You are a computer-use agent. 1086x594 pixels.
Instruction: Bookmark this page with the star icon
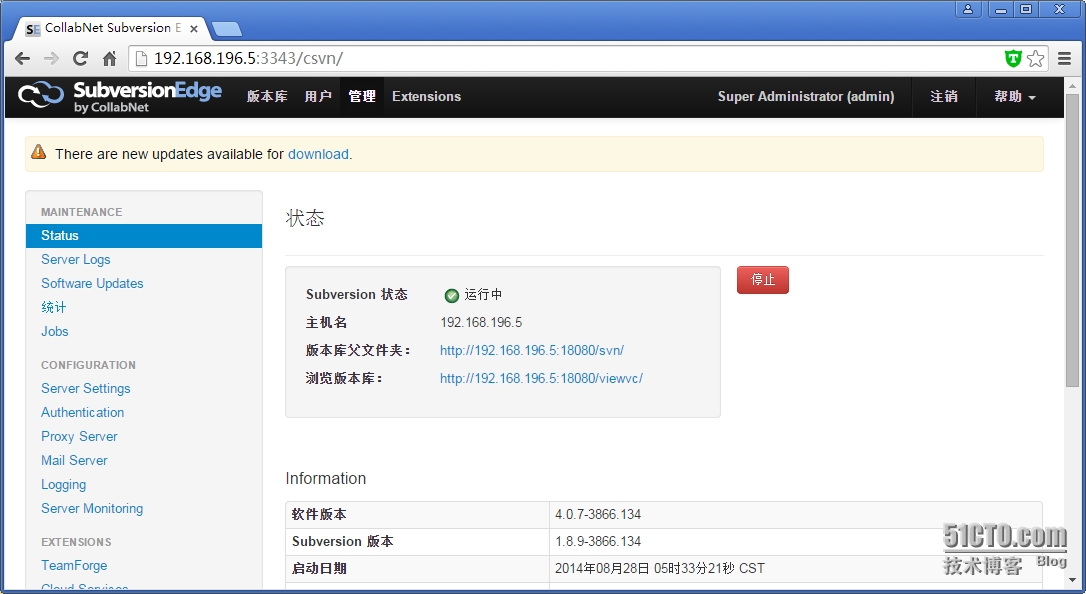pos(1035,59)
